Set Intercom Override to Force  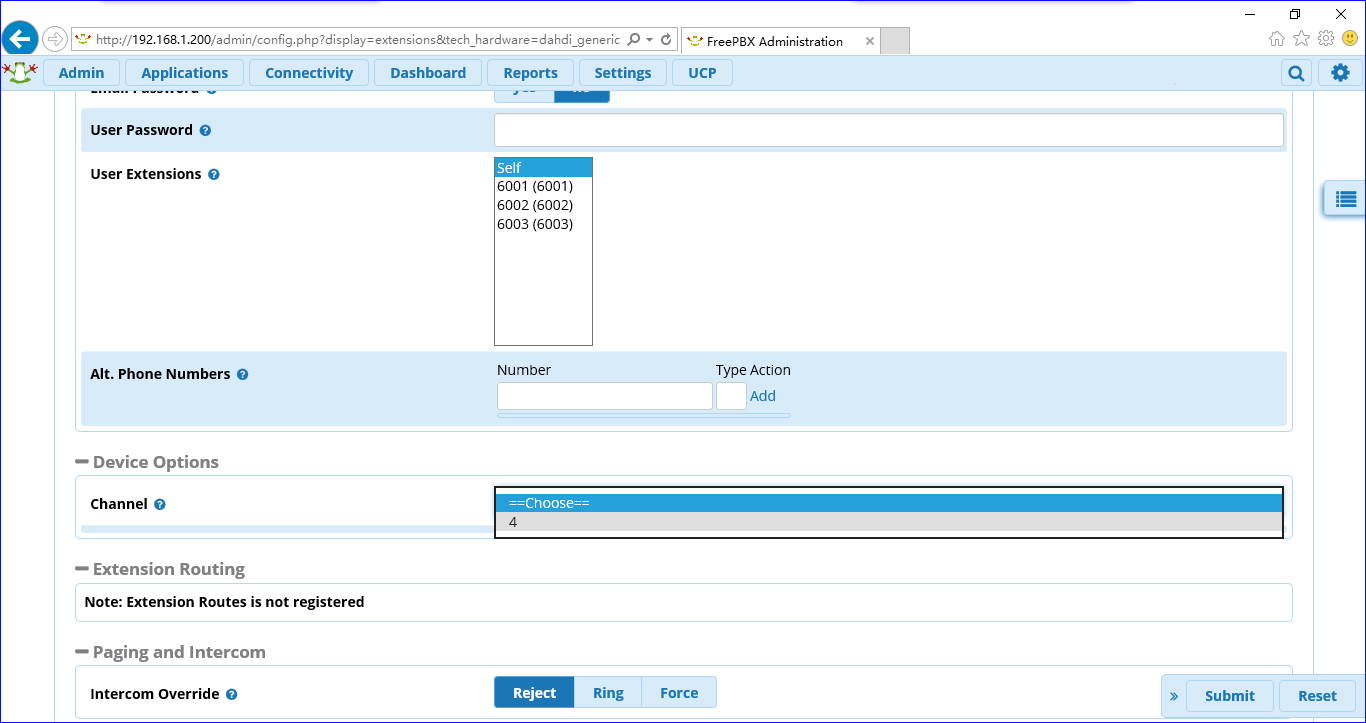click(679, 693)
